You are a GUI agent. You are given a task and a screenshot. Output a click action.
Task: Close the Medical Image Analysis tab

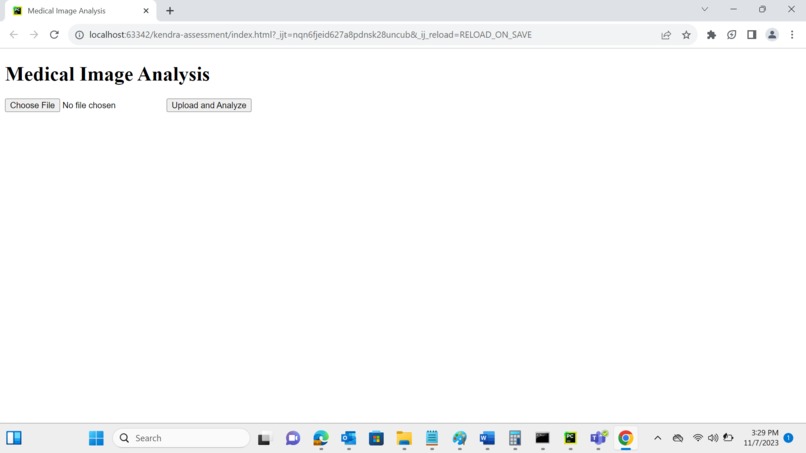click(x=146, y=11)
